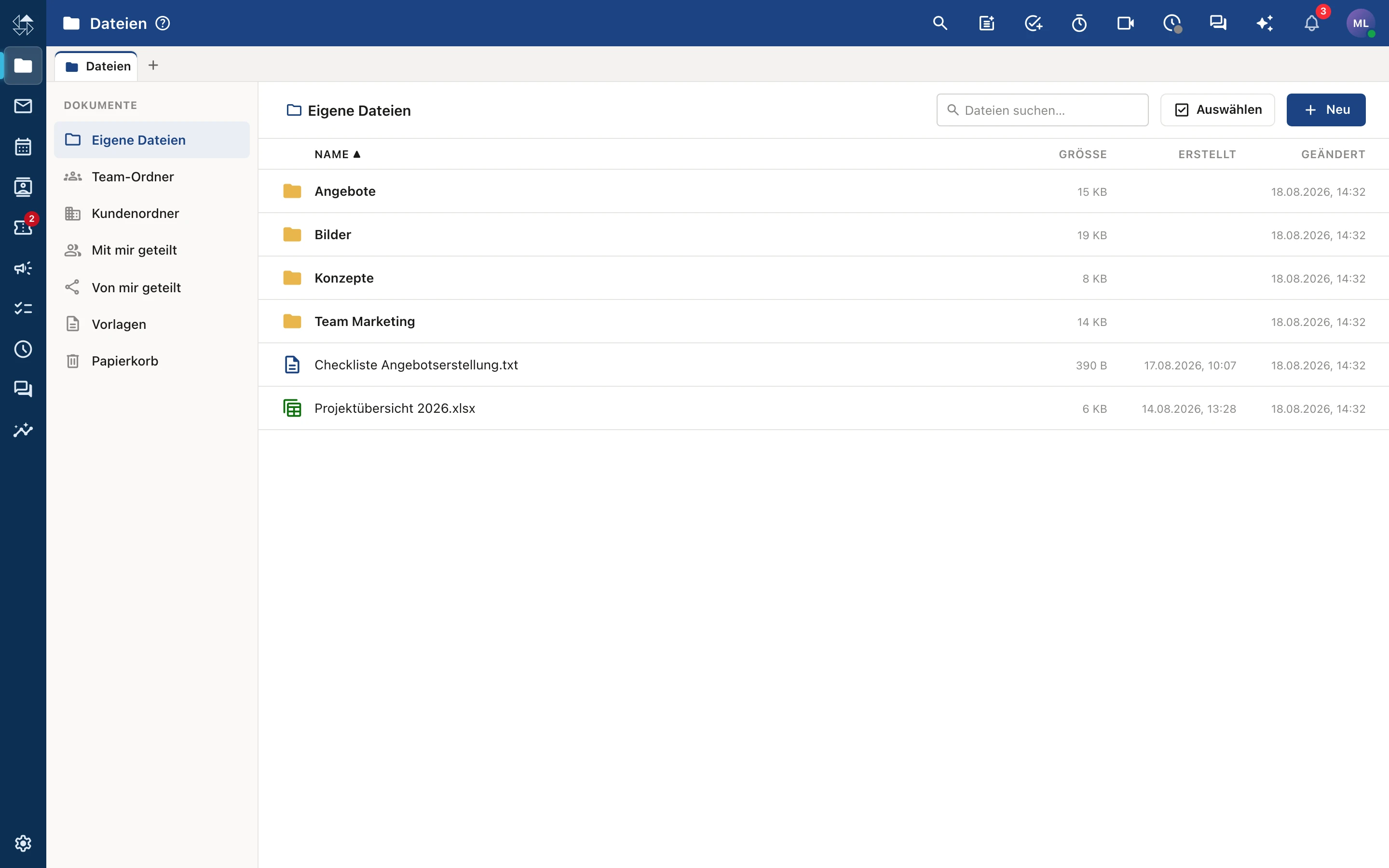Add a new tab with plus button
Screen dimensions: 1389x868
tap(153, 66)
